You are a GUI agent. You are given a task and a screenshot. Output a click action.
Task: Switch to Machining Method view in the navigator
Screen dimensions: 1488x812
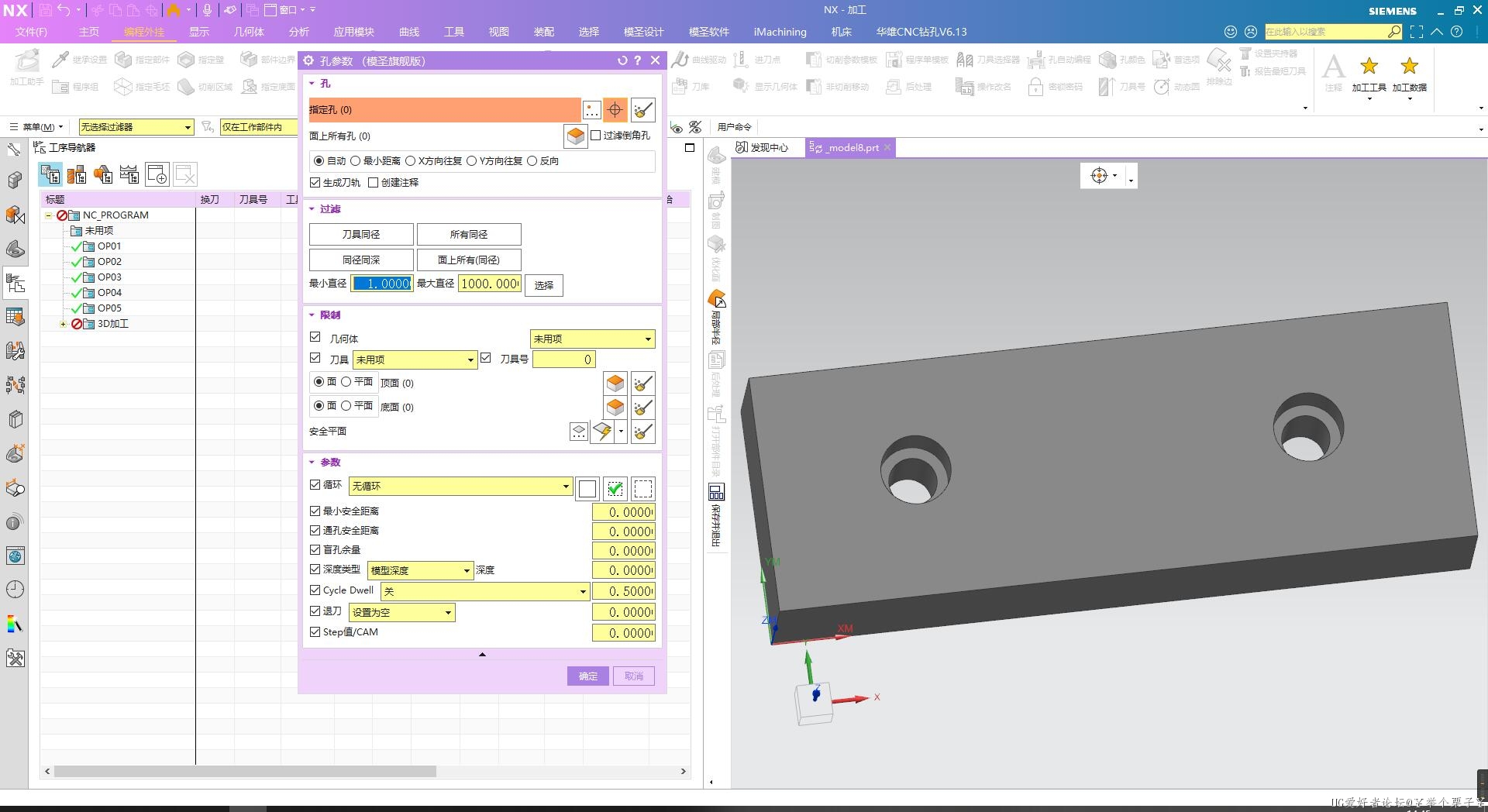click(x=129, y=174)
